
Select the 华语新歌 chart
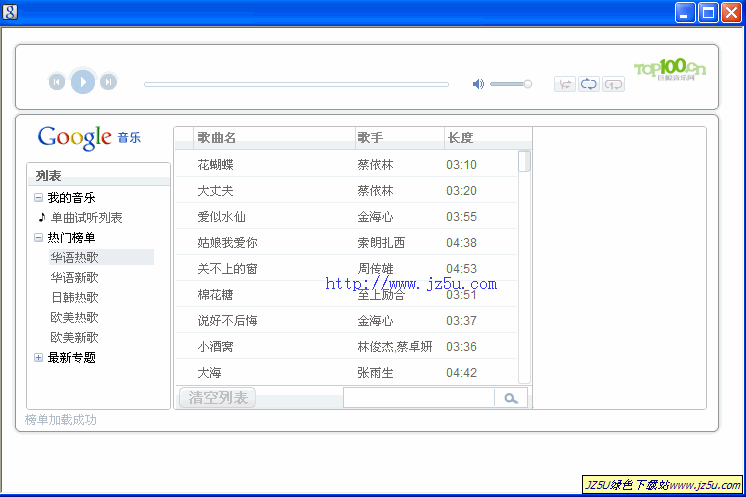[74, 277]
